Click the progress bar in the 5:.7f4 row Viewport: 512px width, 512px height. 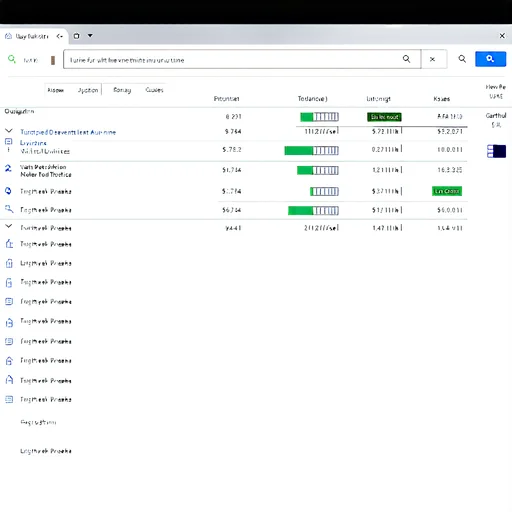click(x=324, y=191)
